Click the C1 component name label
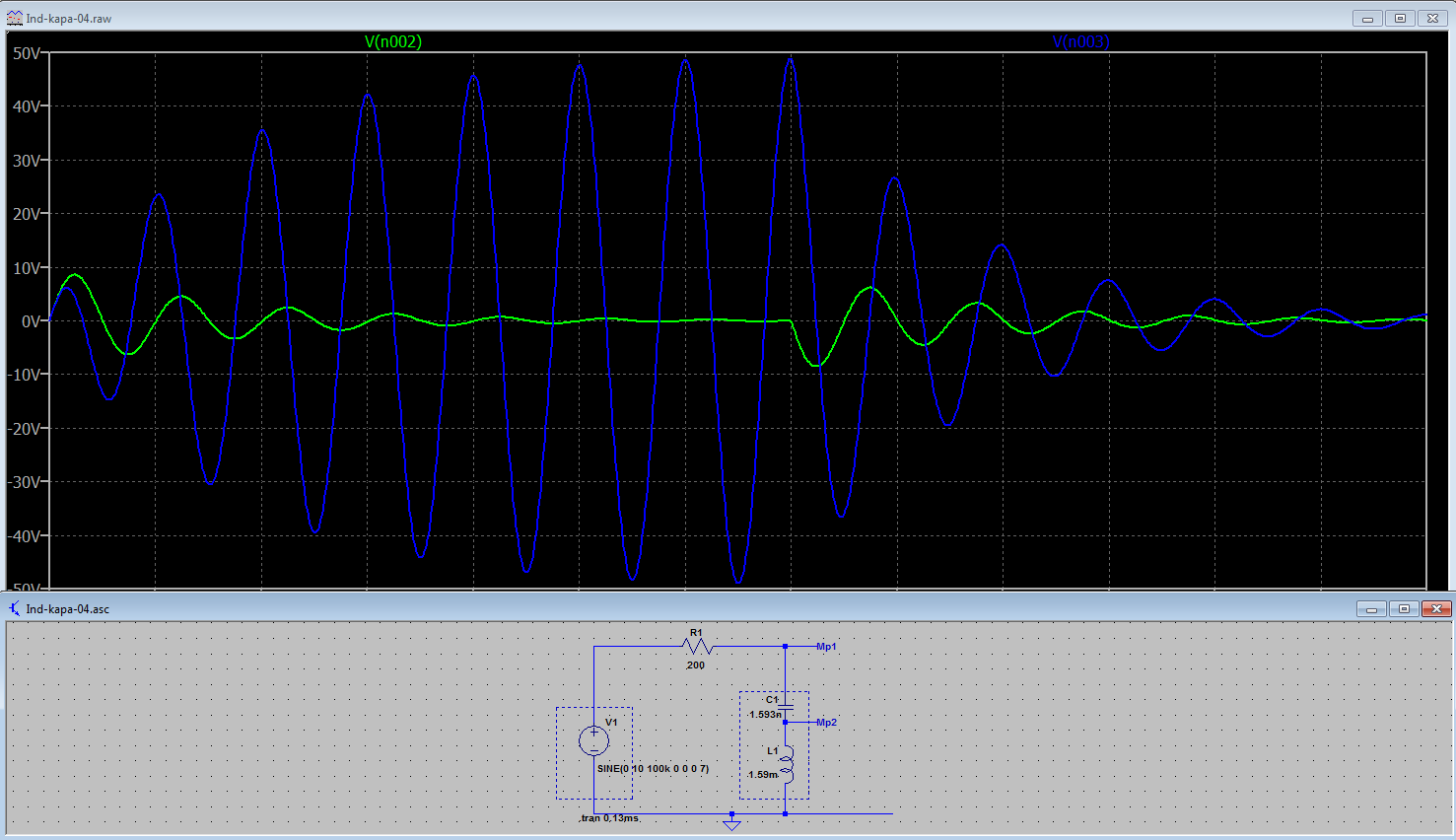This screenshot has height=840, width=1456. 772,700
